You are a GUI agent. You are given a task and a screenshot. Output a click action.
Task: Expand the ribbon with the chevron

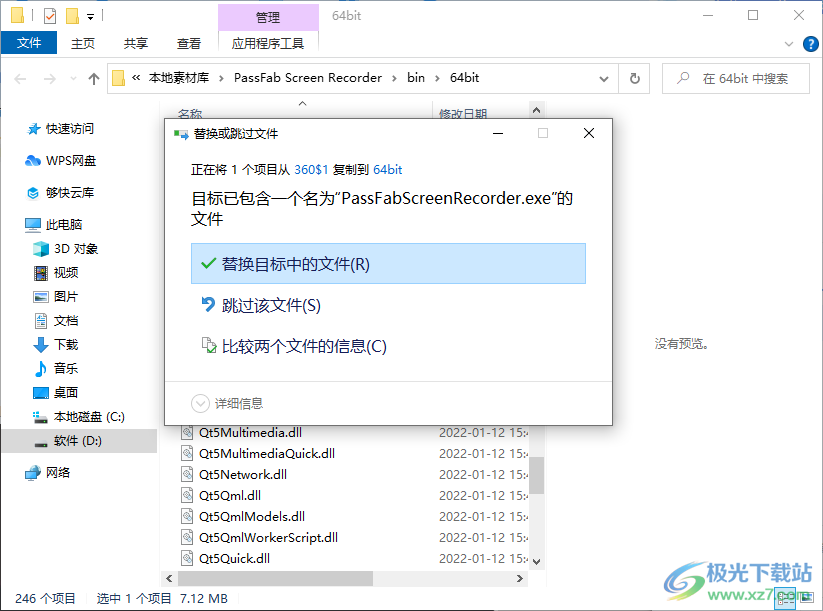788,44
